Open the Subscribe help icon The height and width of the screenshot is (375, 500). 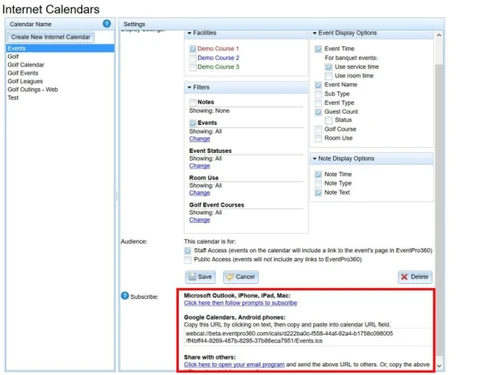pos(125,296)
